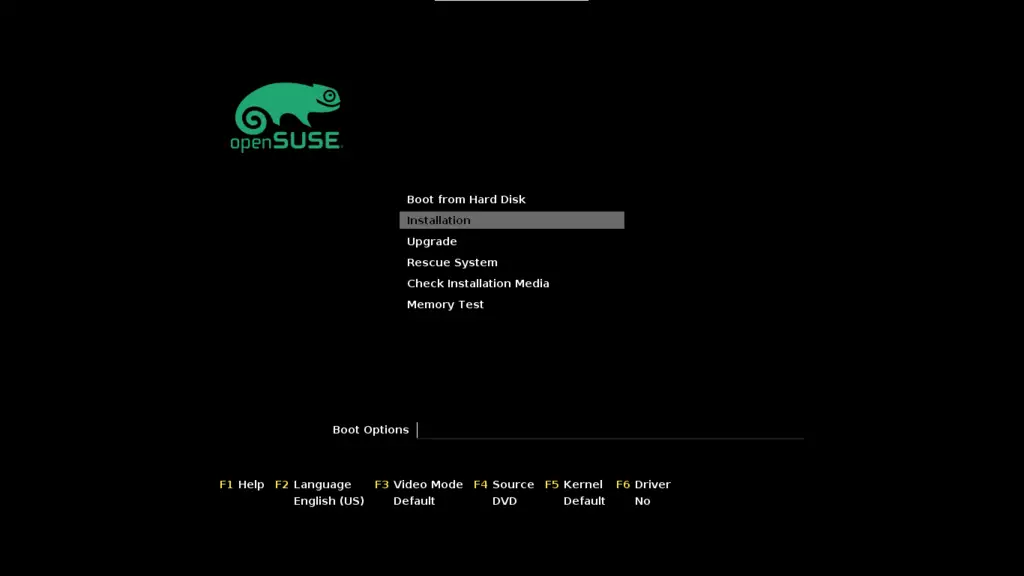The width and height of the screenshot is (1024, 576).
Task: Open the F6 Driver option
Action: (x=643, y=484)
